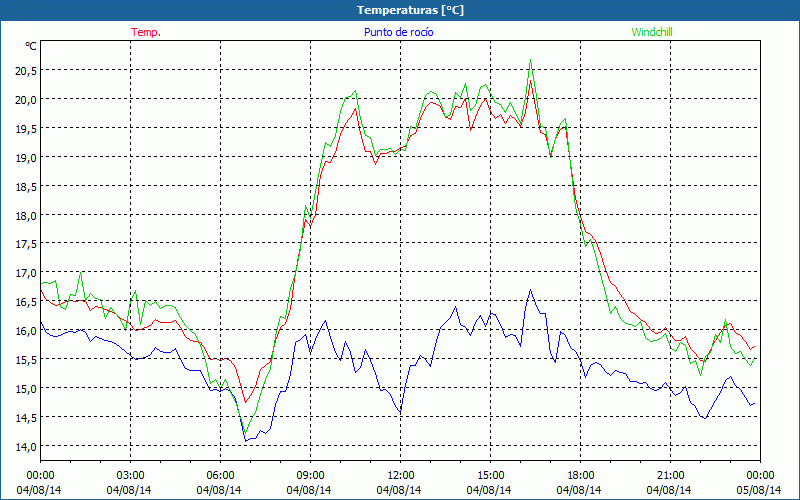Click the '°C' unit label on axis
Viewport: 800px width, 500px height.
pyautogui.click(x=31, y=46)
